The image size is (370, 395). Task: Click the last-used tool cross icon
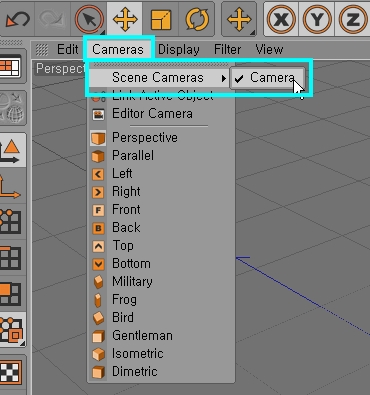pyautogui.click(x=239, y=19)
